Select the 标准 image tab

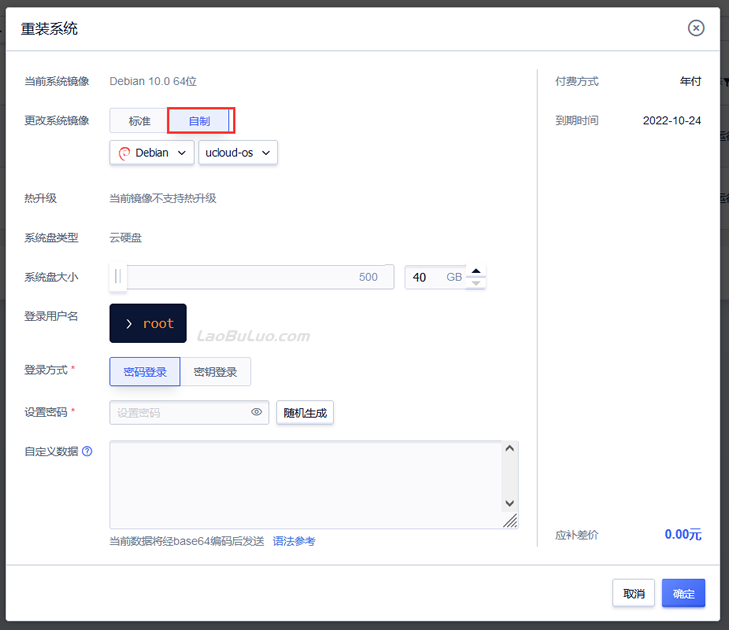[139, 121]
